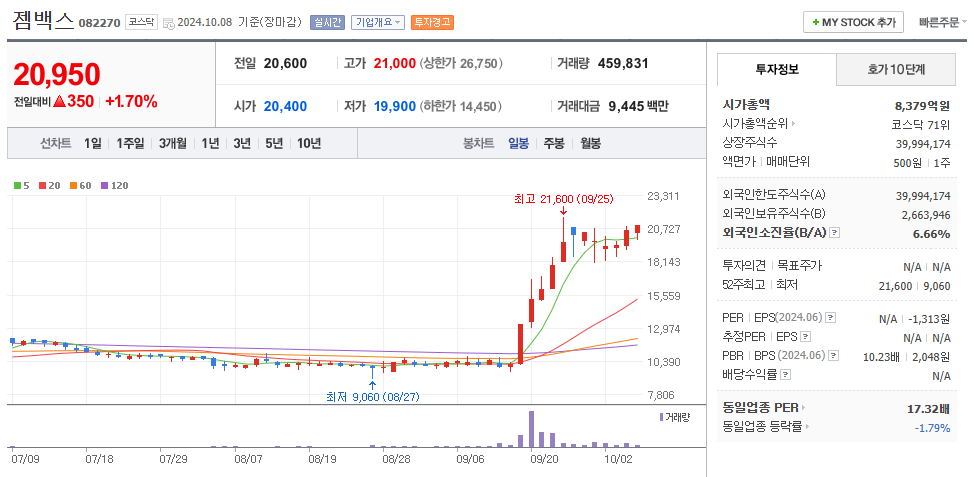
Task: Click the 거래량 value 459,831
Action: click(622, 63)
